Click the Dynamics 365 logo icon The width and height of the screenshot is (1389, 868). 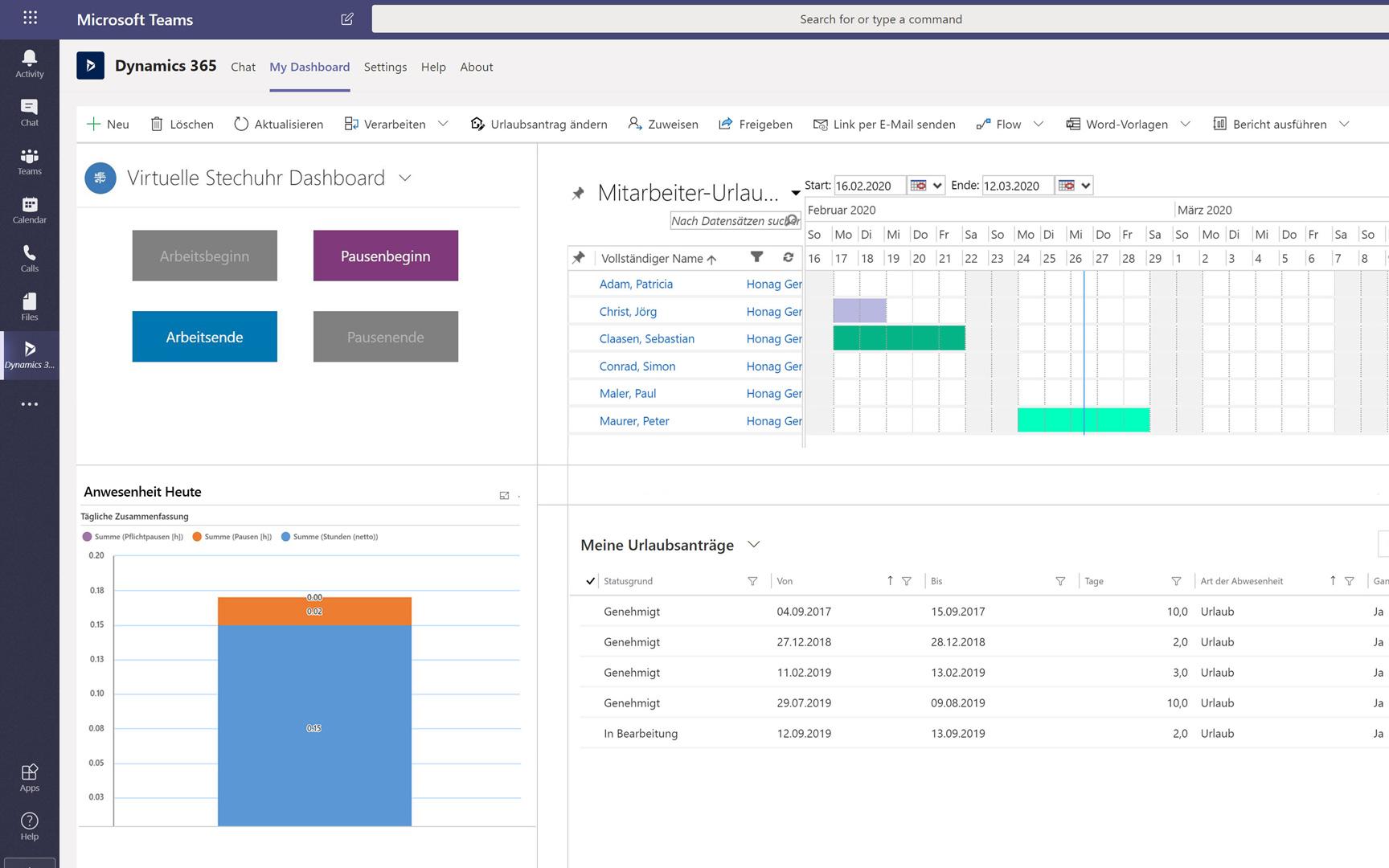pos(90,65)
